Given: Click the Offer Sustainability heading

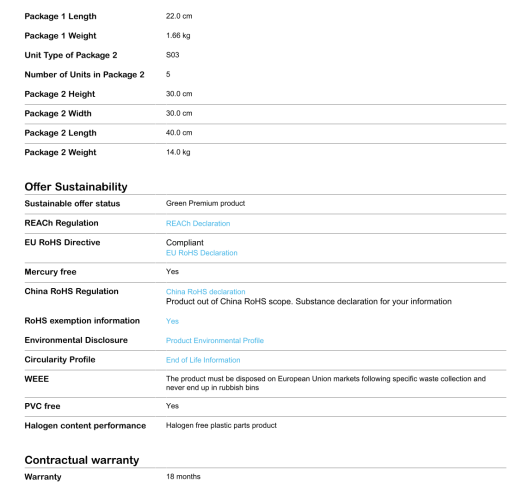Looking at the screenshot, I should tap(76, 187).
